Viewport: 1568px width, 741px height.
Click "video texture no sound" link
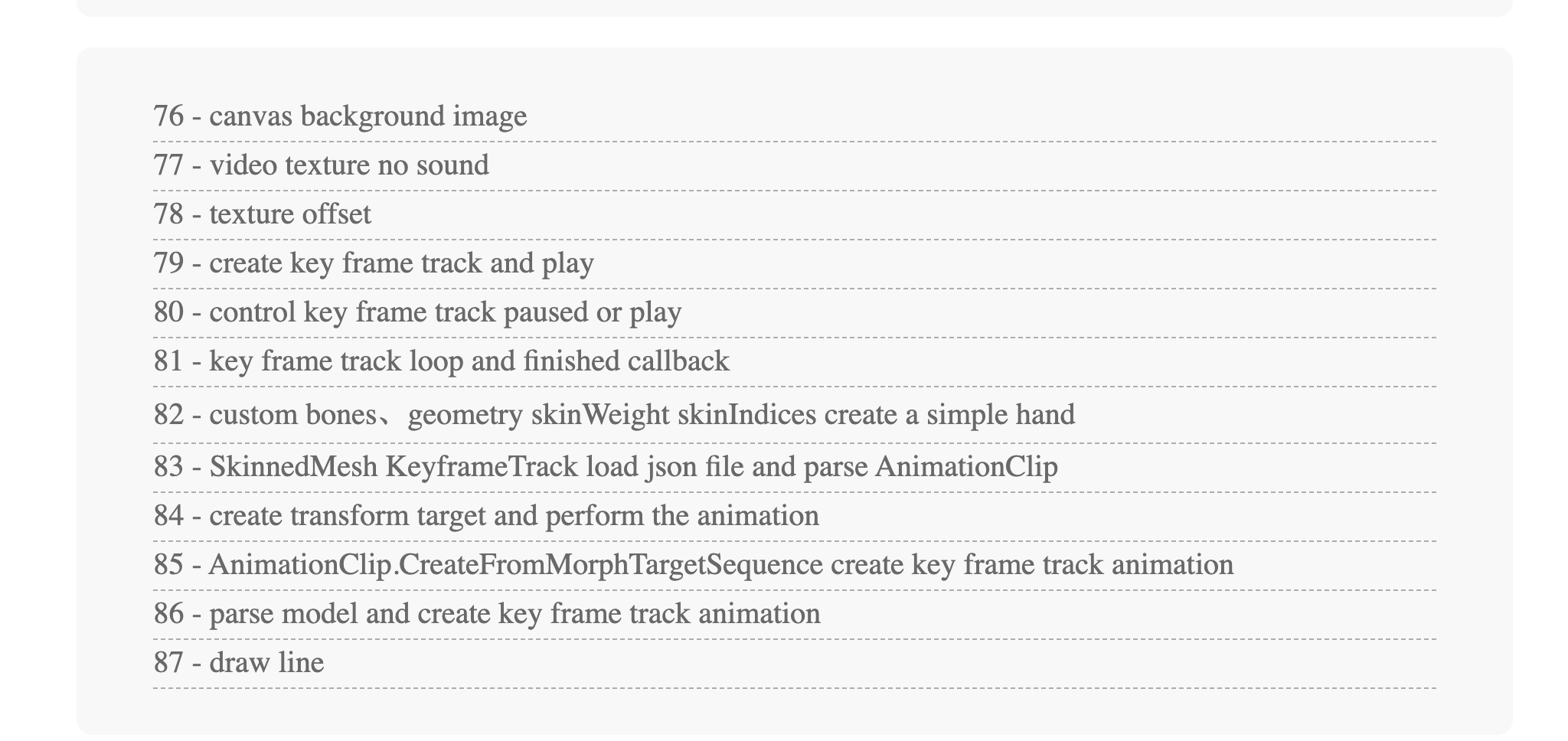click(x=321, y=165)
